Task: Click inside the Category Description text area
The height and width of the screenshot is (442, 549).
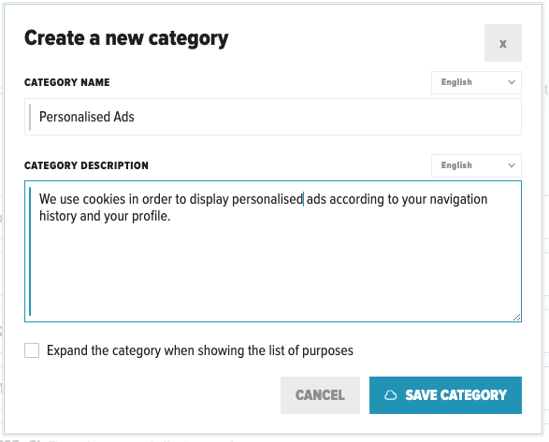Action: tap(273, 251)
